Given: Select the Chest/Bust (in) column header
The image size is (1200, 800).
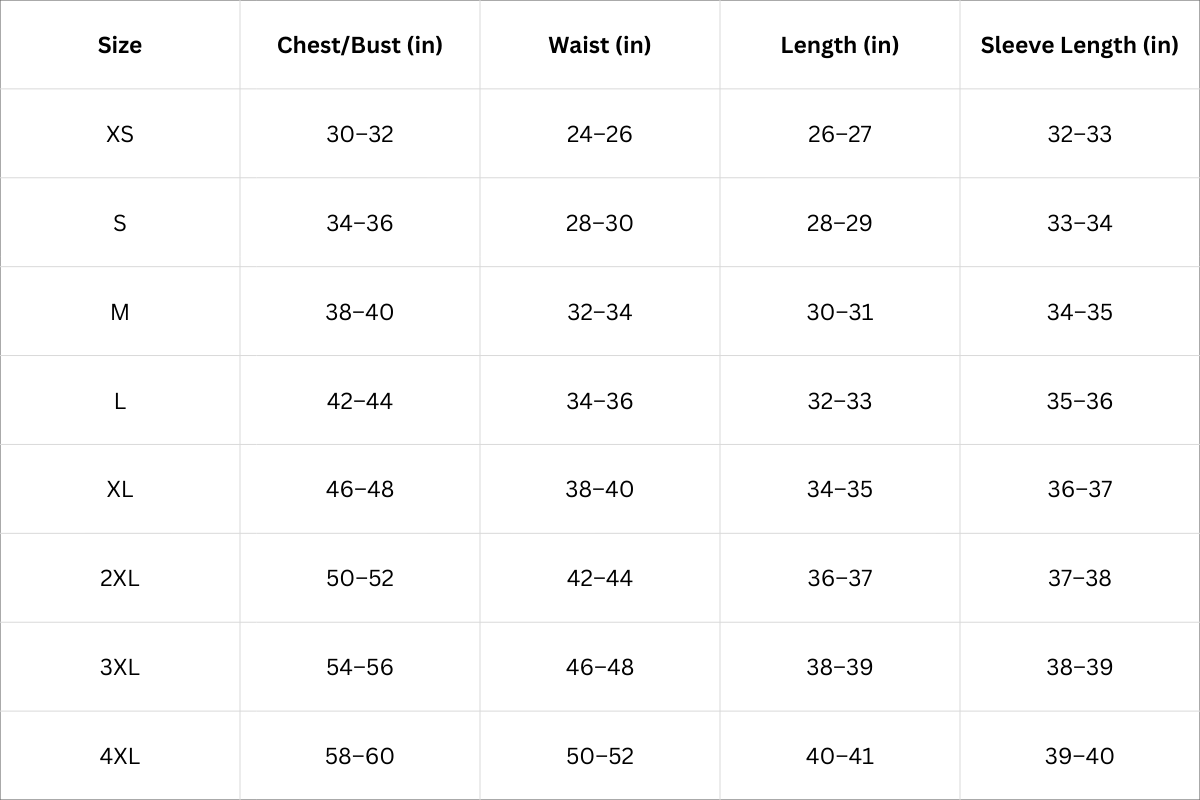Looking at the screenshot, I should pyautogui.click(x=360, y=45).
